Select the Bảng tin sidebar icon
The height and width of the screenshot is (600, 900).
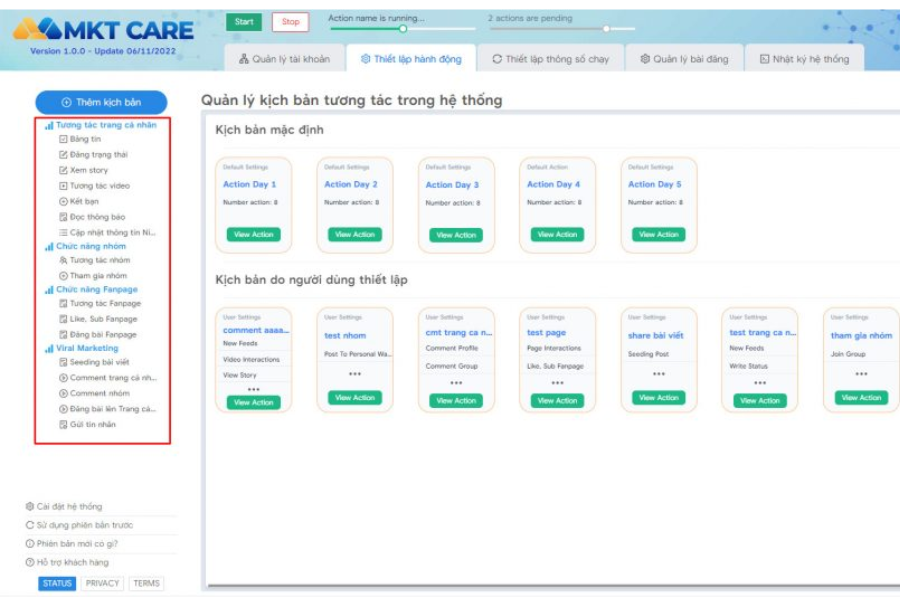(x=63, y=139)
